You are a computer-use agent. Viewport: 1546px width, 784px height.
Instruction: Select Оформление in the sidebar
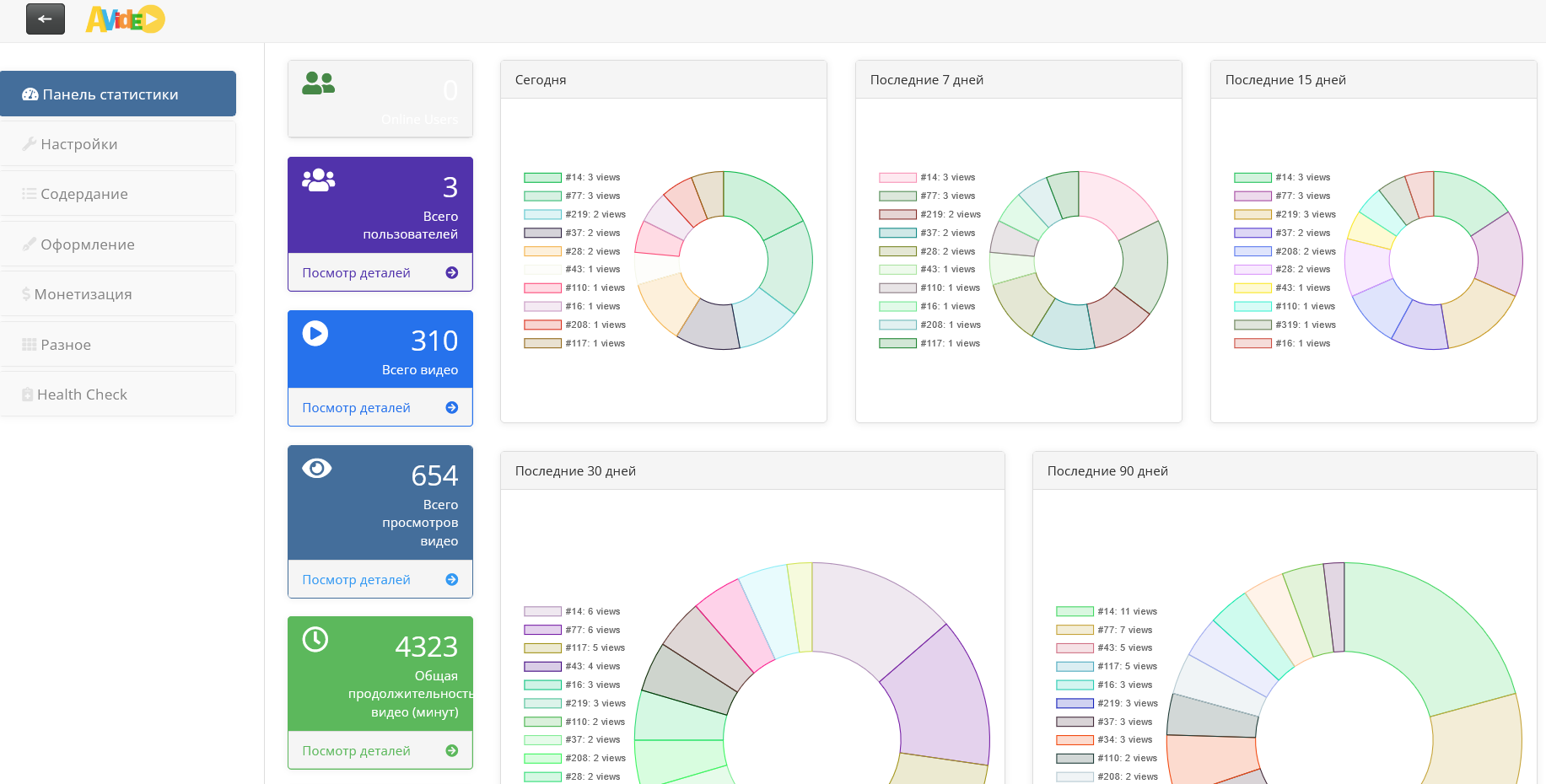118,244
